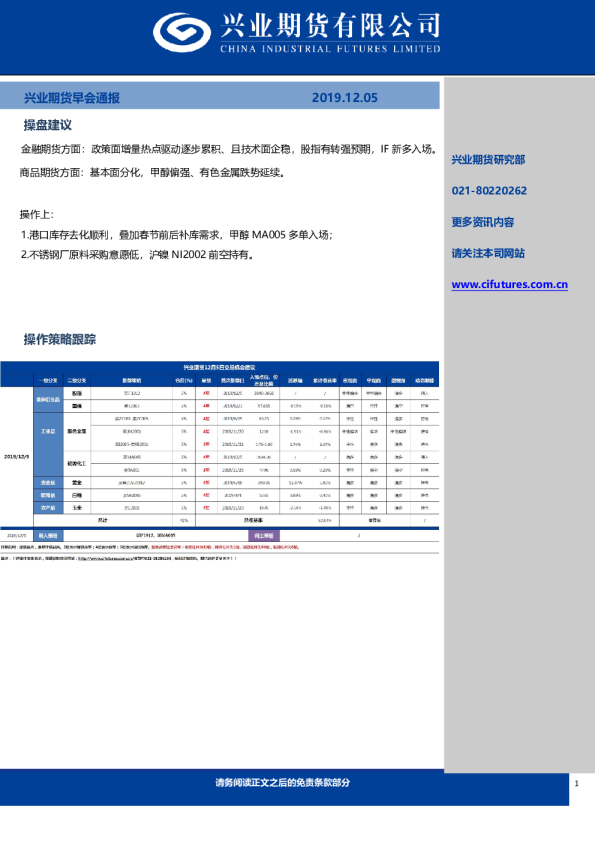Image resolution: width=595 pixels, height=842 pixels.
Task: Click the sidebar text 兴业期货研究部
Action: [x=488, y=159]
